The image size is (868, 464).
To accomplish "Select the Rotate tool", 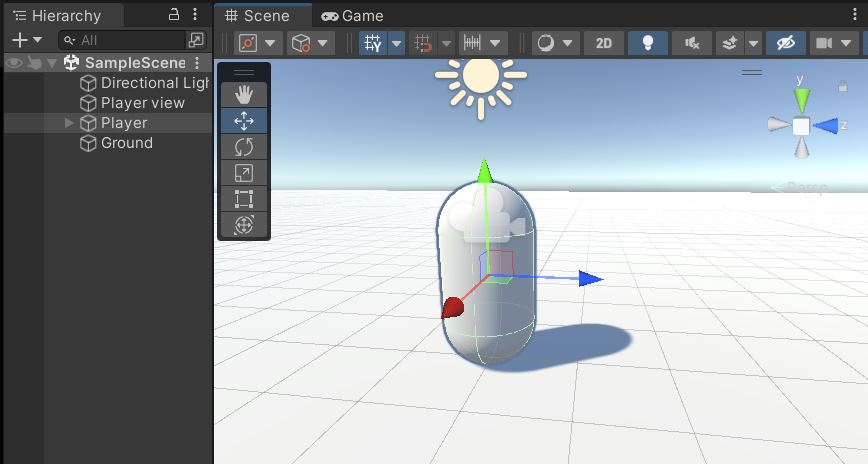I will pyautogui.click(x=244, y=147).
